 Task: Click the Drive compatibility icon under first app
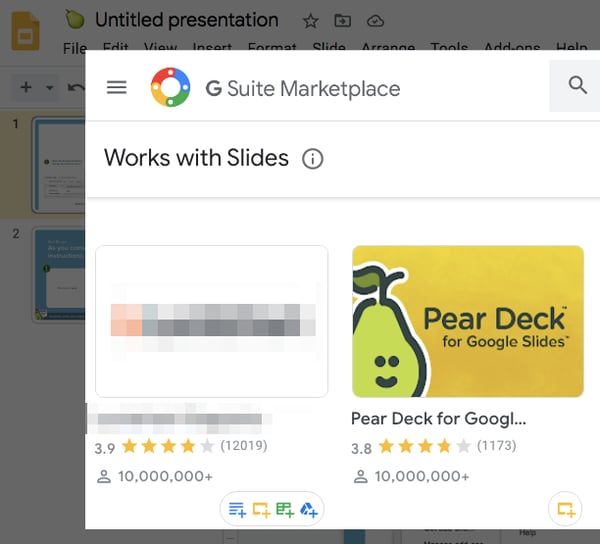308,510
